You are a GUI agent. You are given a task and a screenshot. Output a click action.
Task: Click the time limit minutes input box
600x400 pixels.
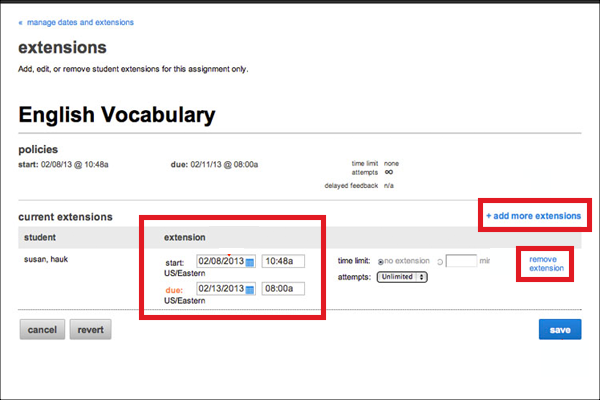click(x=461, y=261)
